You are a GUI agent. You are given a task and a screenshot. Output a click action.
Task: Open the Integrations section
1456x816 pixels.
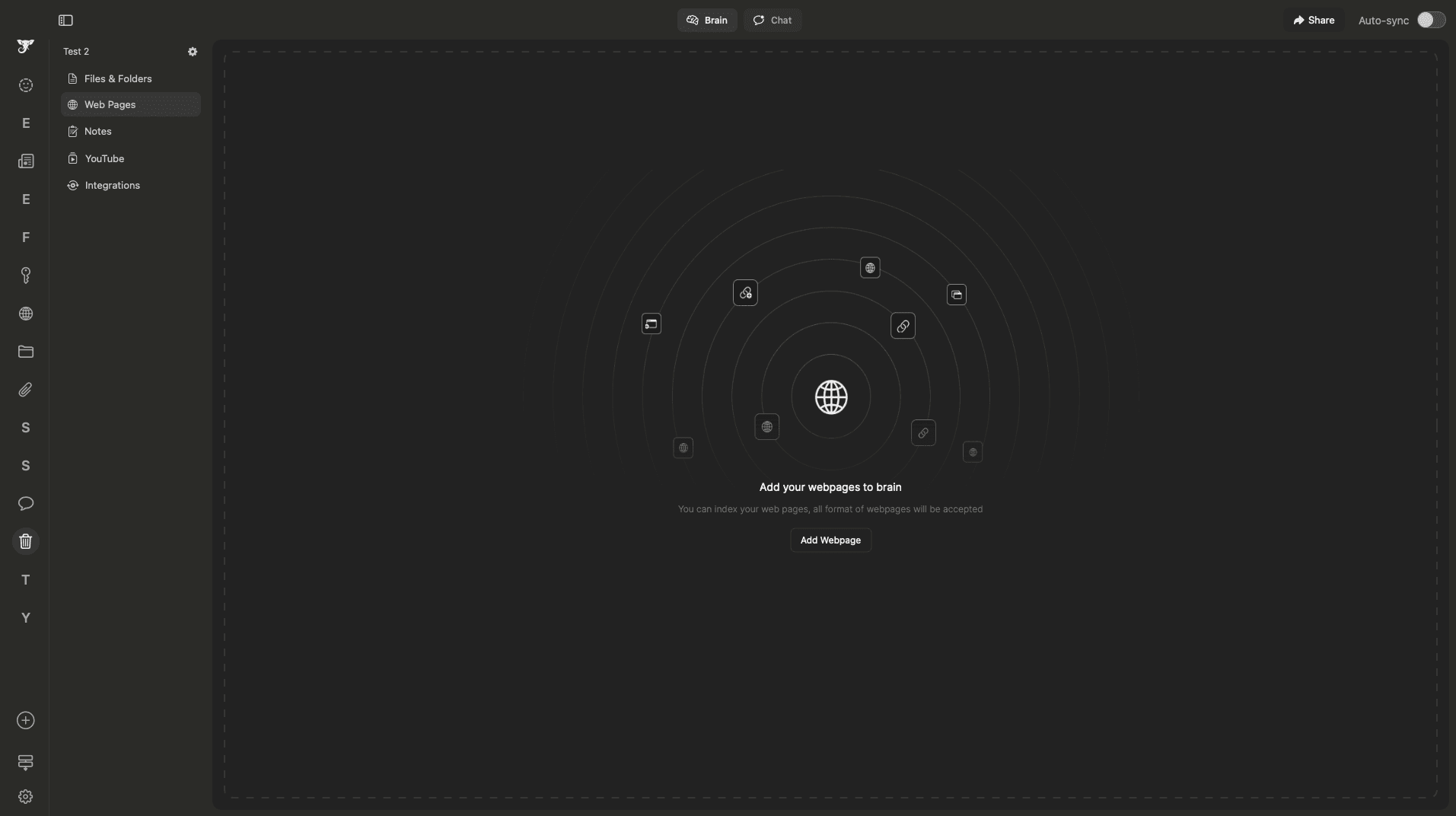(112, 186)
